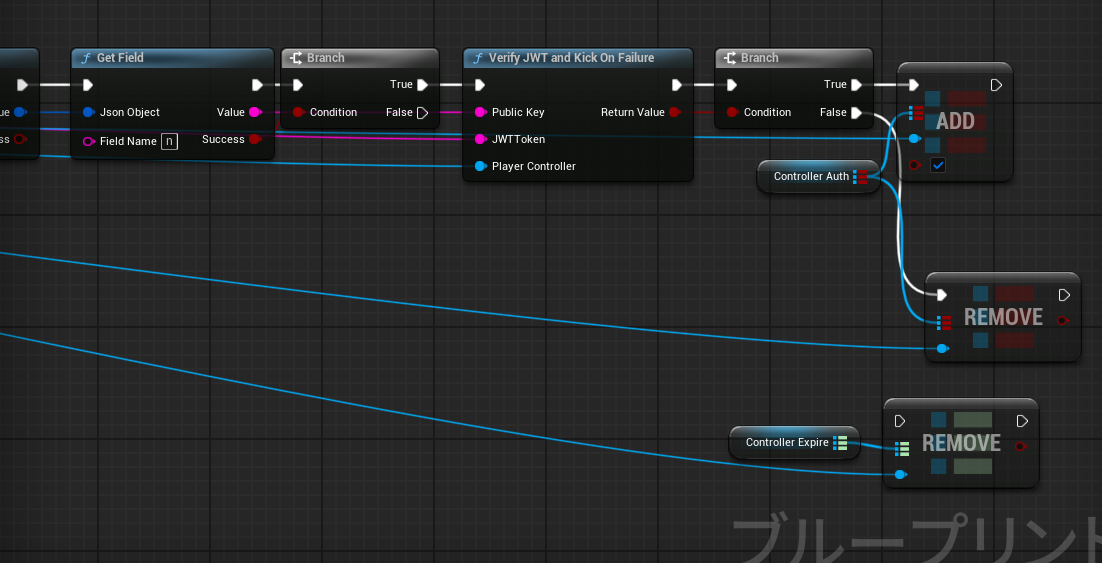Click the Value output pin on Get Field
Image resolution: width=1102 pixels, height=563 pixels.
point(255,112)
